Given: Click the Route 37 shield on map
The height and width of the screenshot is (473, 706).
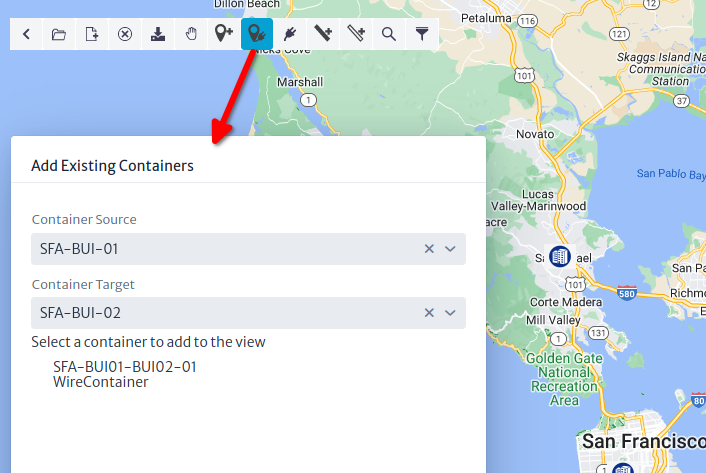Looking at the screenshot, I should [x=682, y=101].
